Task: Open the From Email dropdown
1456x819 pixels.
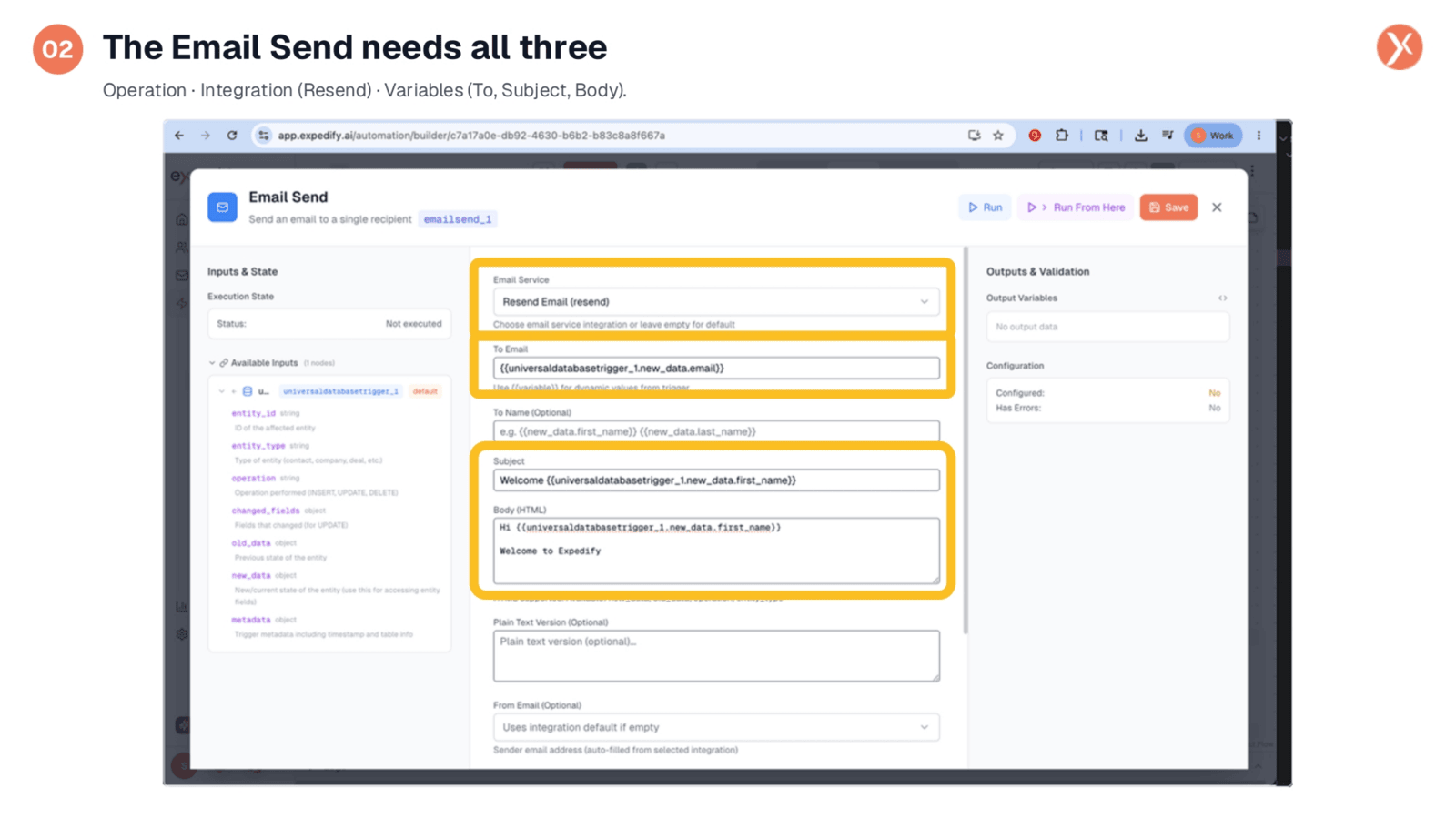Action: tap(716, 727)
